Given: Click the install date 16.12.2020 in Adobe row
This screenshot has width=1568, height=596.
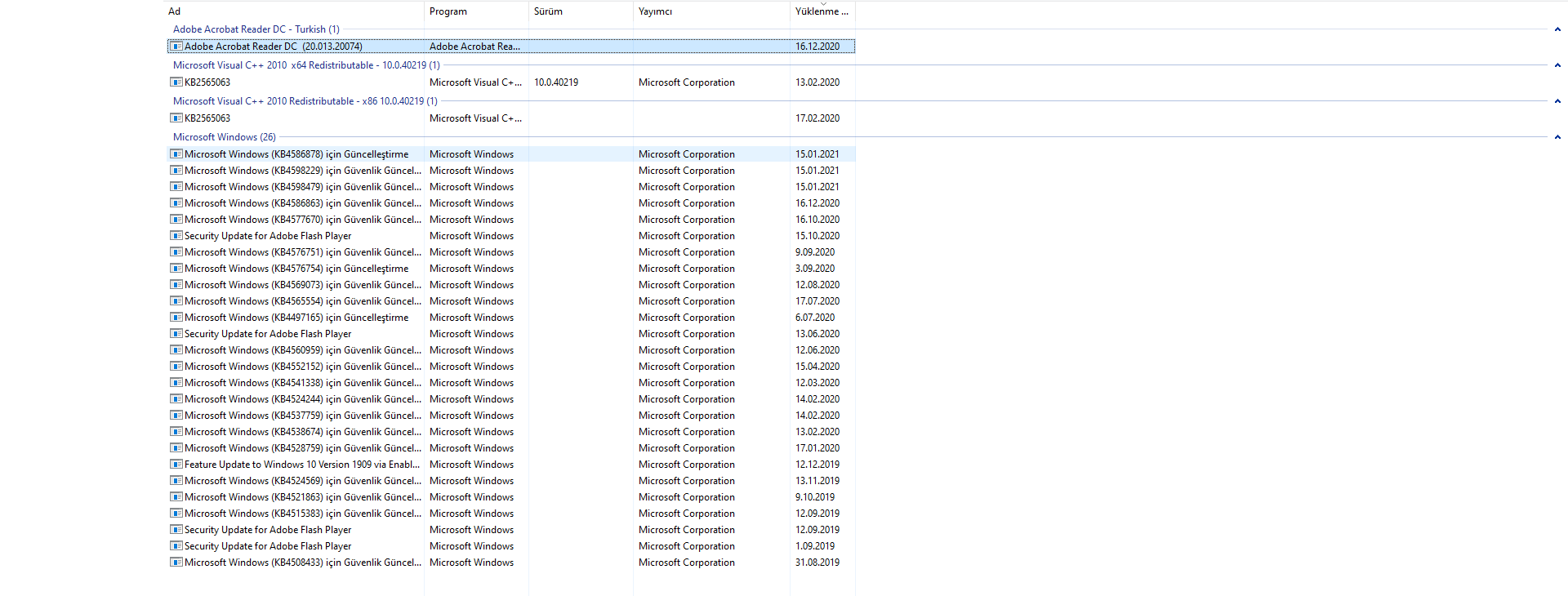Looking at the screenshot, I should tap(817, 47).
